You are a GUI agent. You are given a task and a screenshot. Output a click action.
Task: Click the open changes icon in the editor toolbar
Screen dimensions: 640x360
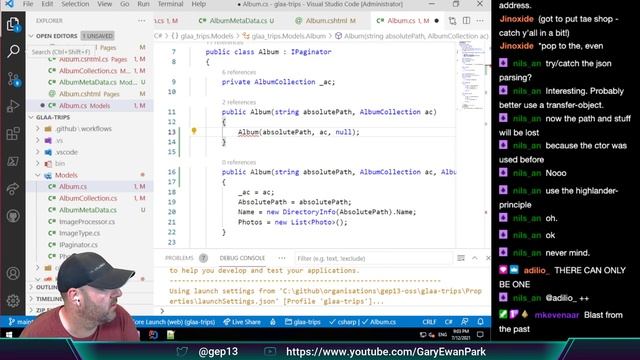click(452, 20)
